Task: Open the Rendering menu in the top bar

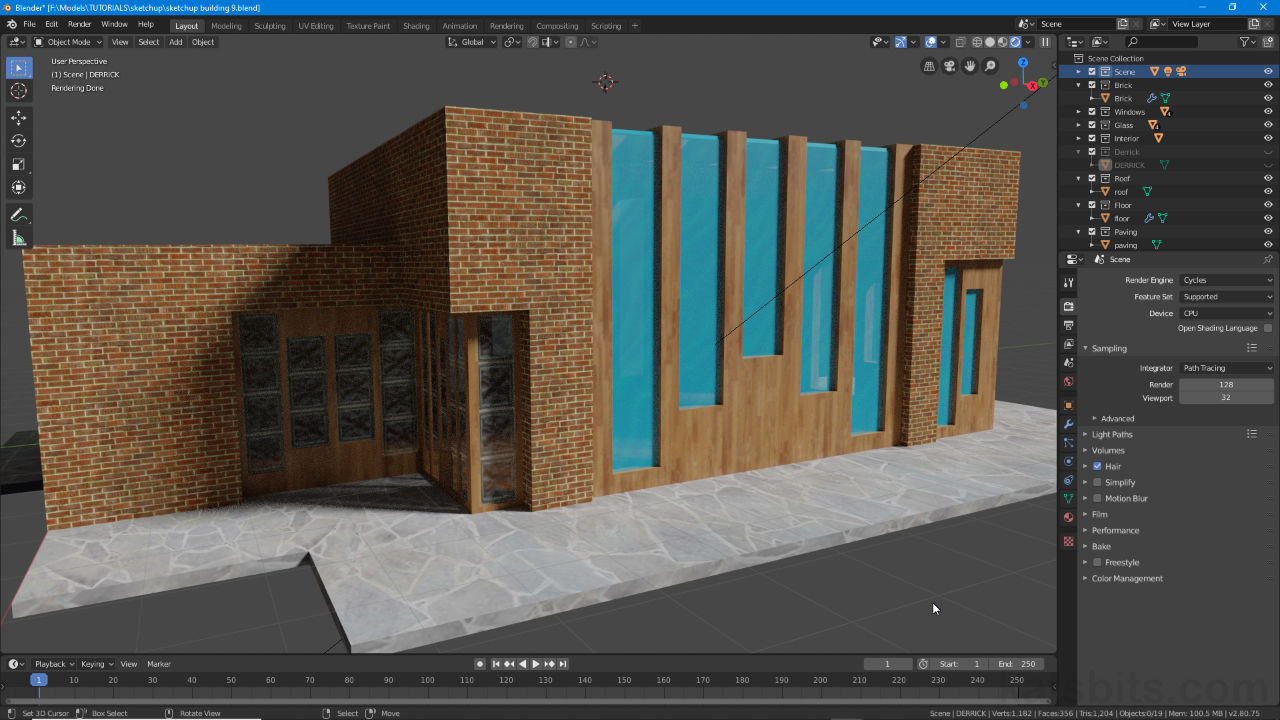Action: (506, 26)
